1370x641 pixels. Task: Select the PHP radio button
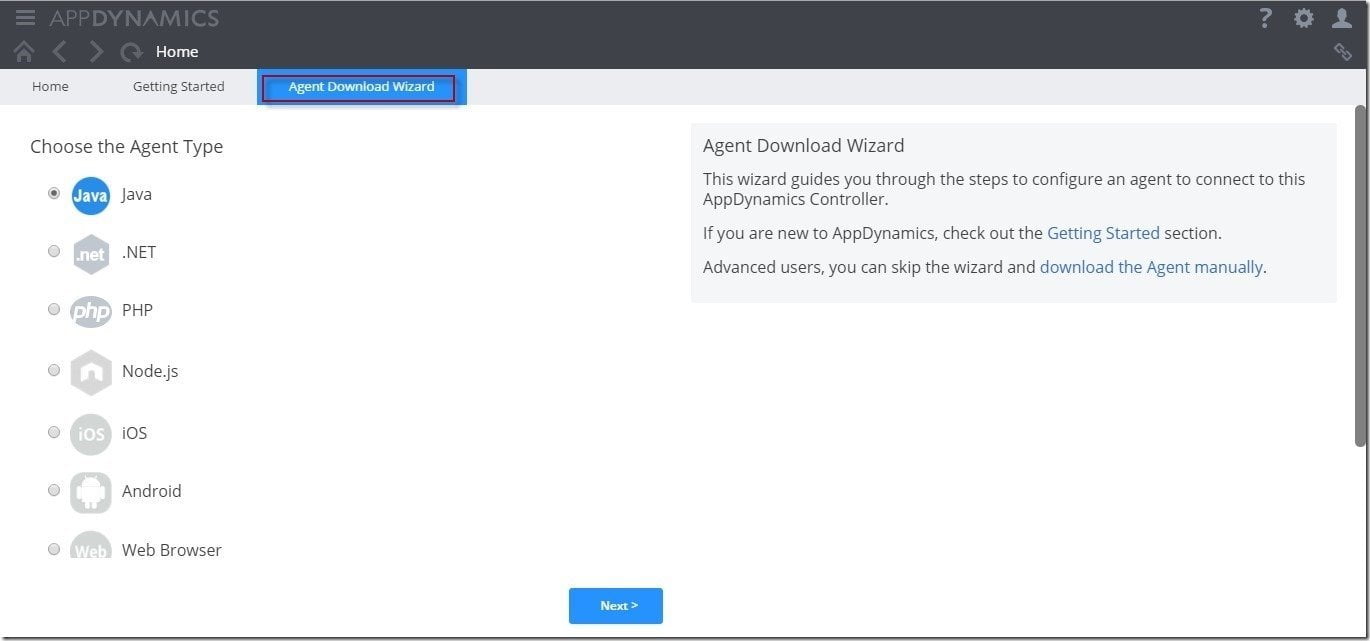coord(54,309)
